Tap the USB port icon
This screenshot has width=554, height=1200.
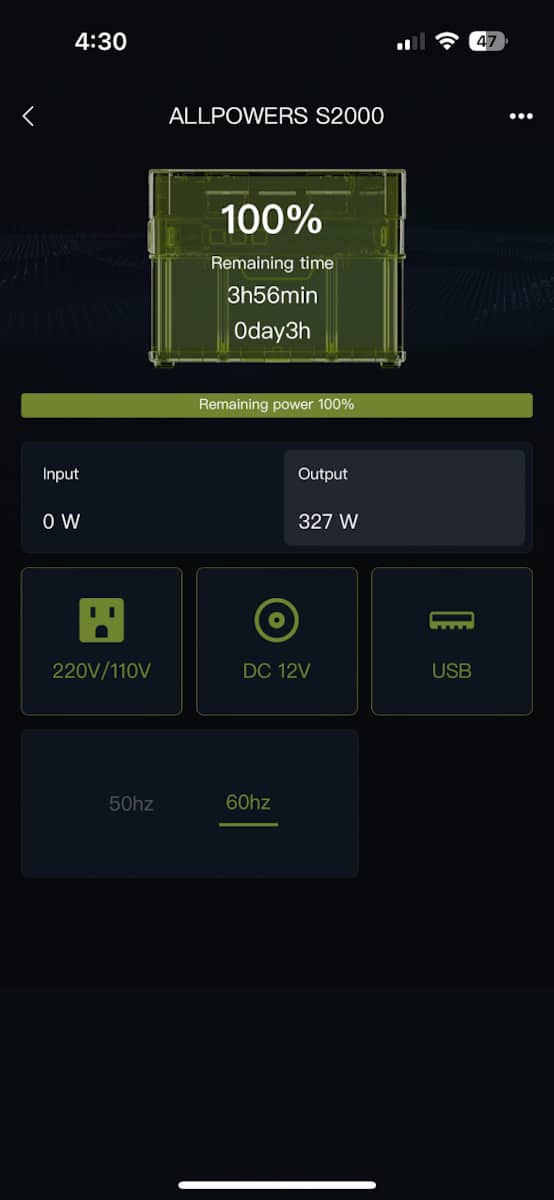[x=452, y=621]
